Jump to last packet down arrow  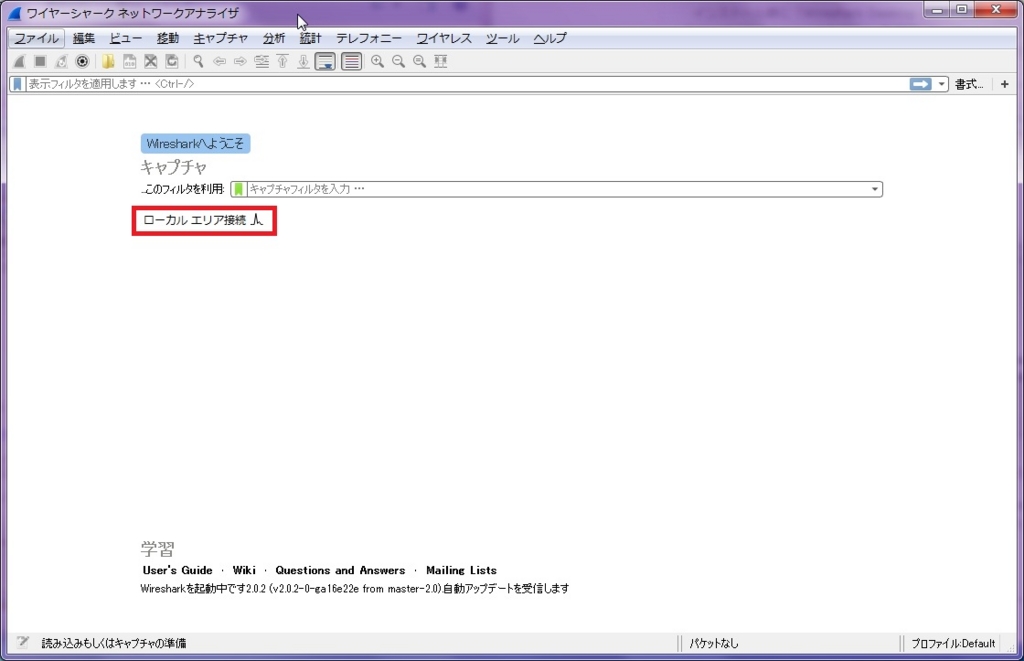point(303,61)
